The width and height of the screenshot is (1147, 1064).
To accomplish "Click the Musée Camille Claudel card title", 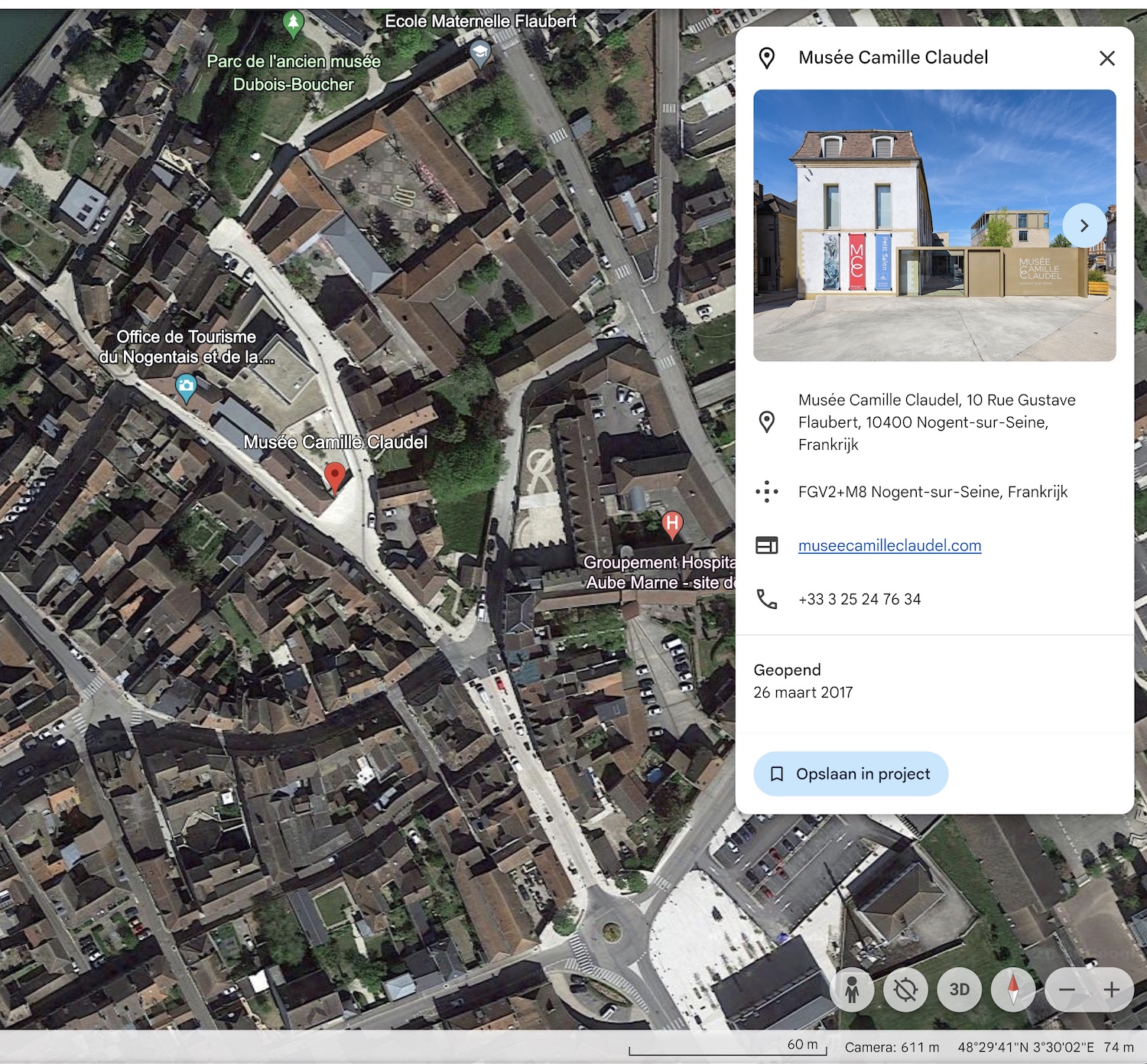I will pyautogui.click(x=893, y=57).
